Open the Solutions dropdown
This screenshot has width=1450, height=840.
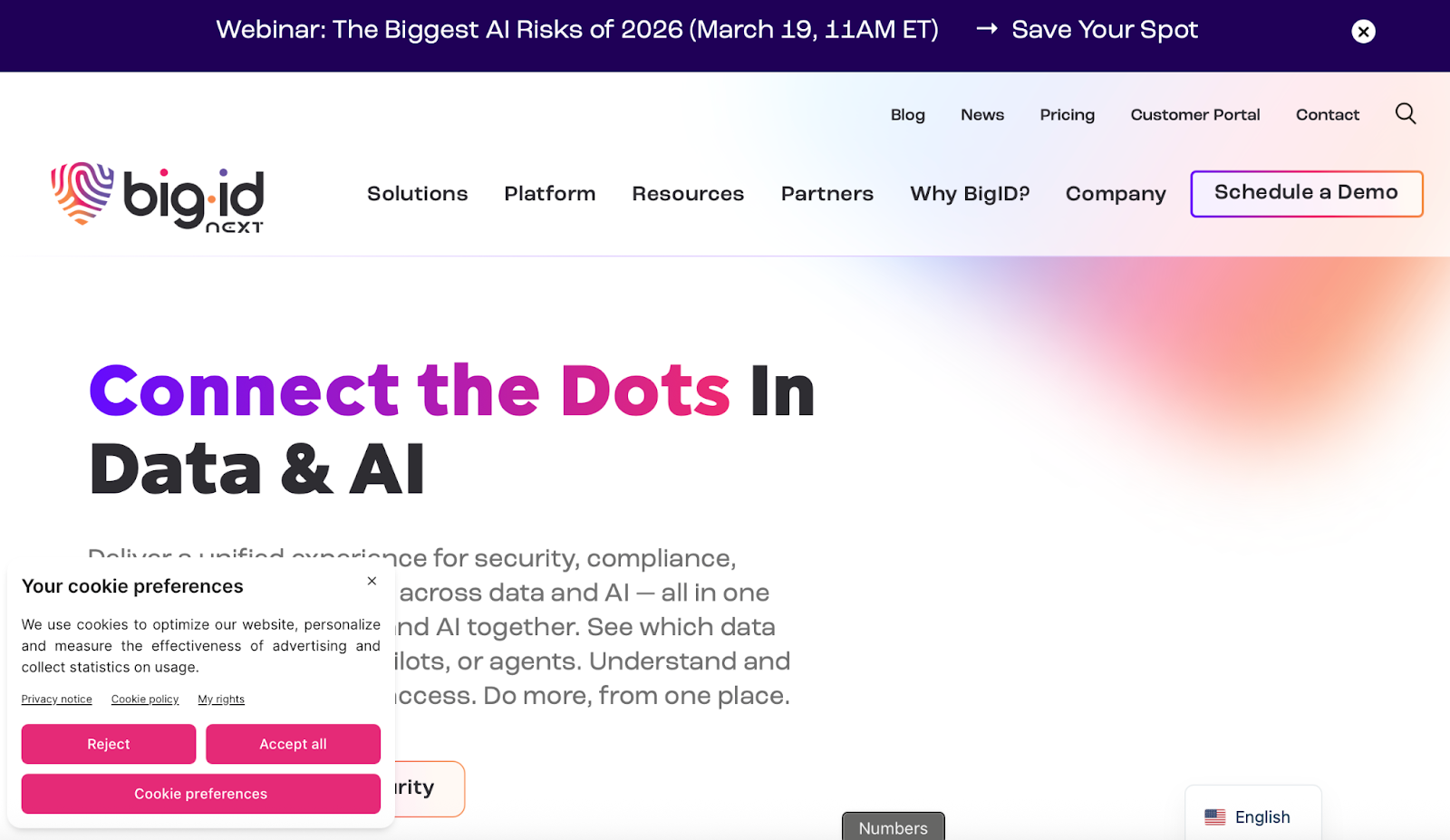(x=417, y=193)
